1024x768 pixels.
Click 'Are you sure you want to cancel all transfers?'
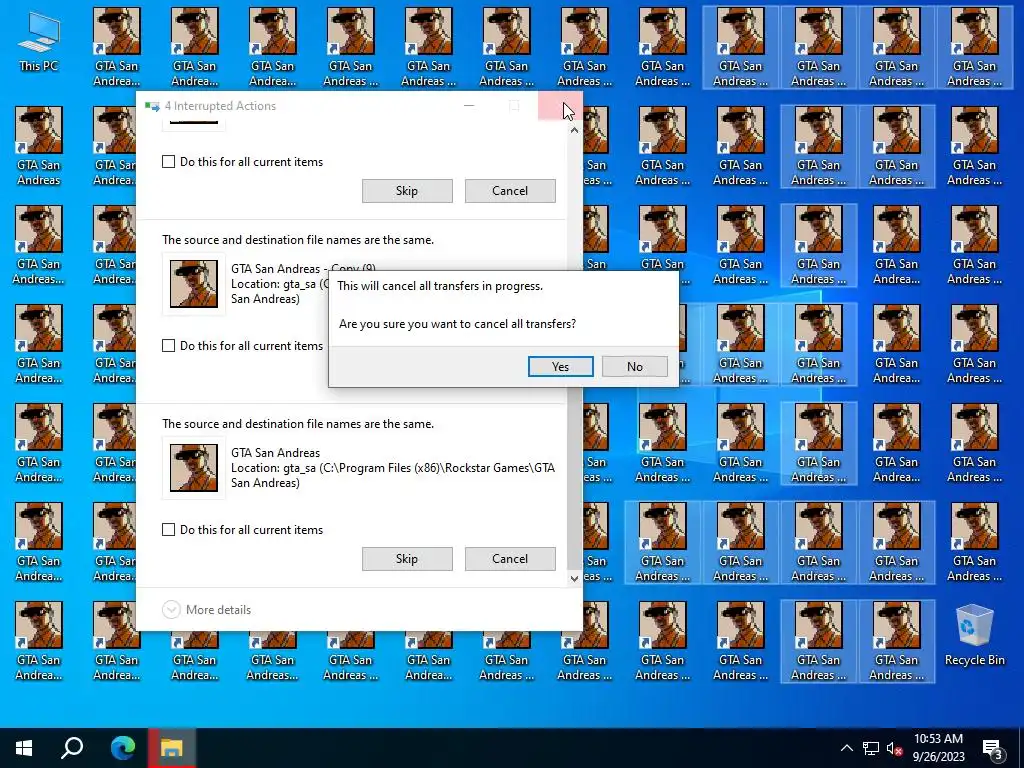tap(457, 324)
